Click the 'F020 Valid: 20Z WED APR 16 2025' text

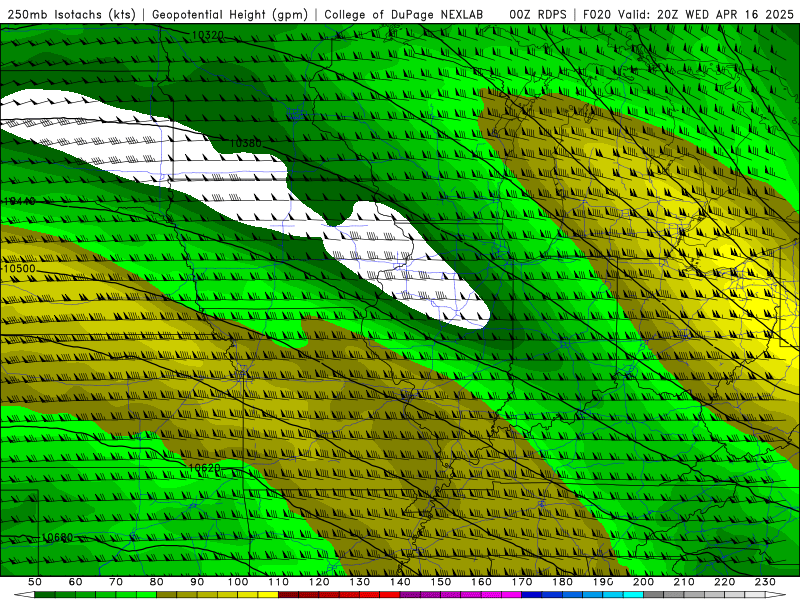click(688, 15)
